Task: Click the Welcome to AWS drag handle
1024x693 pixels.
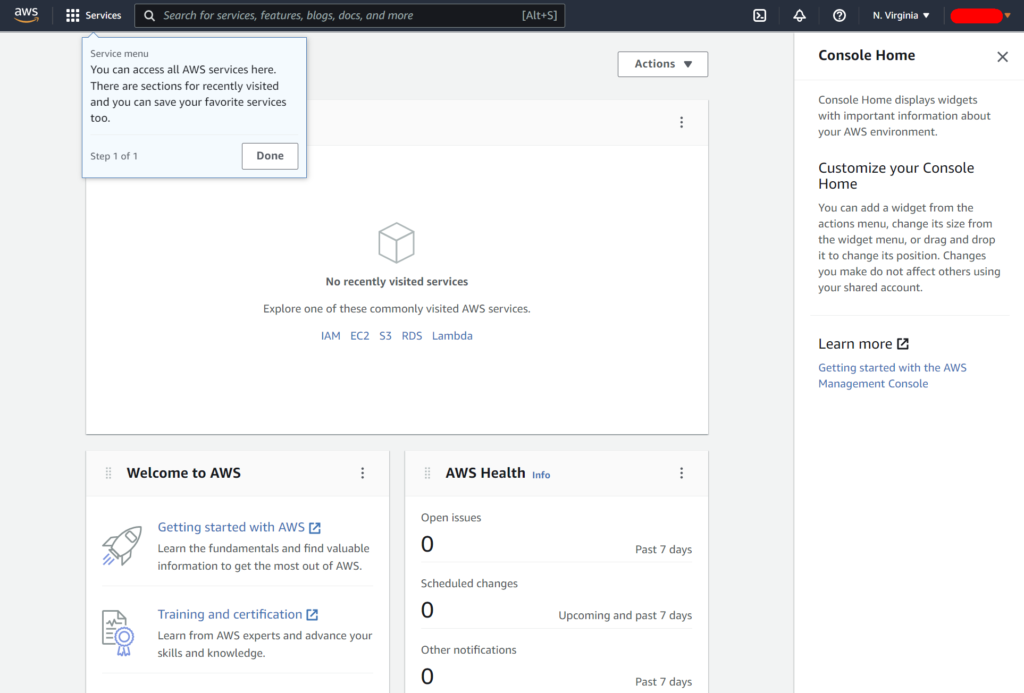Action: 108,473
